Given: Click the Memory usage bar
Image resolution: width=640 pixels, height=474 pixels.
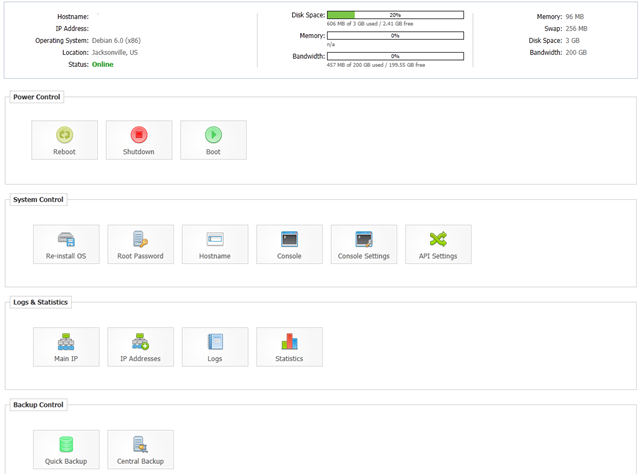Looking at the screenshot, I should click(x=395, y=36).
